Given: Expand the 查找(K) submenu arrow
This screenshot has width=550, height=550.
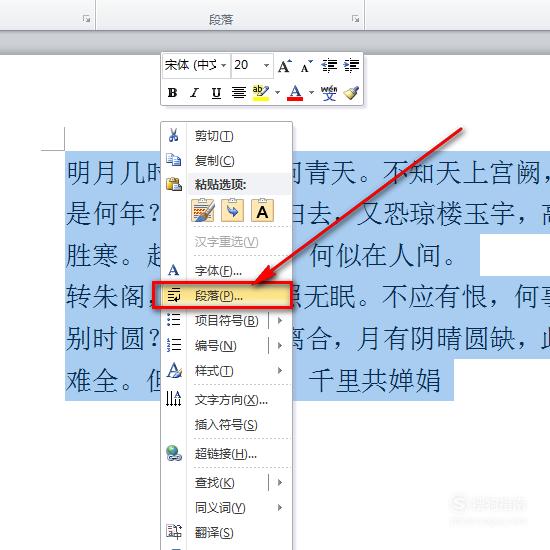Looking at the screenshot, I should tap(280, 483).
